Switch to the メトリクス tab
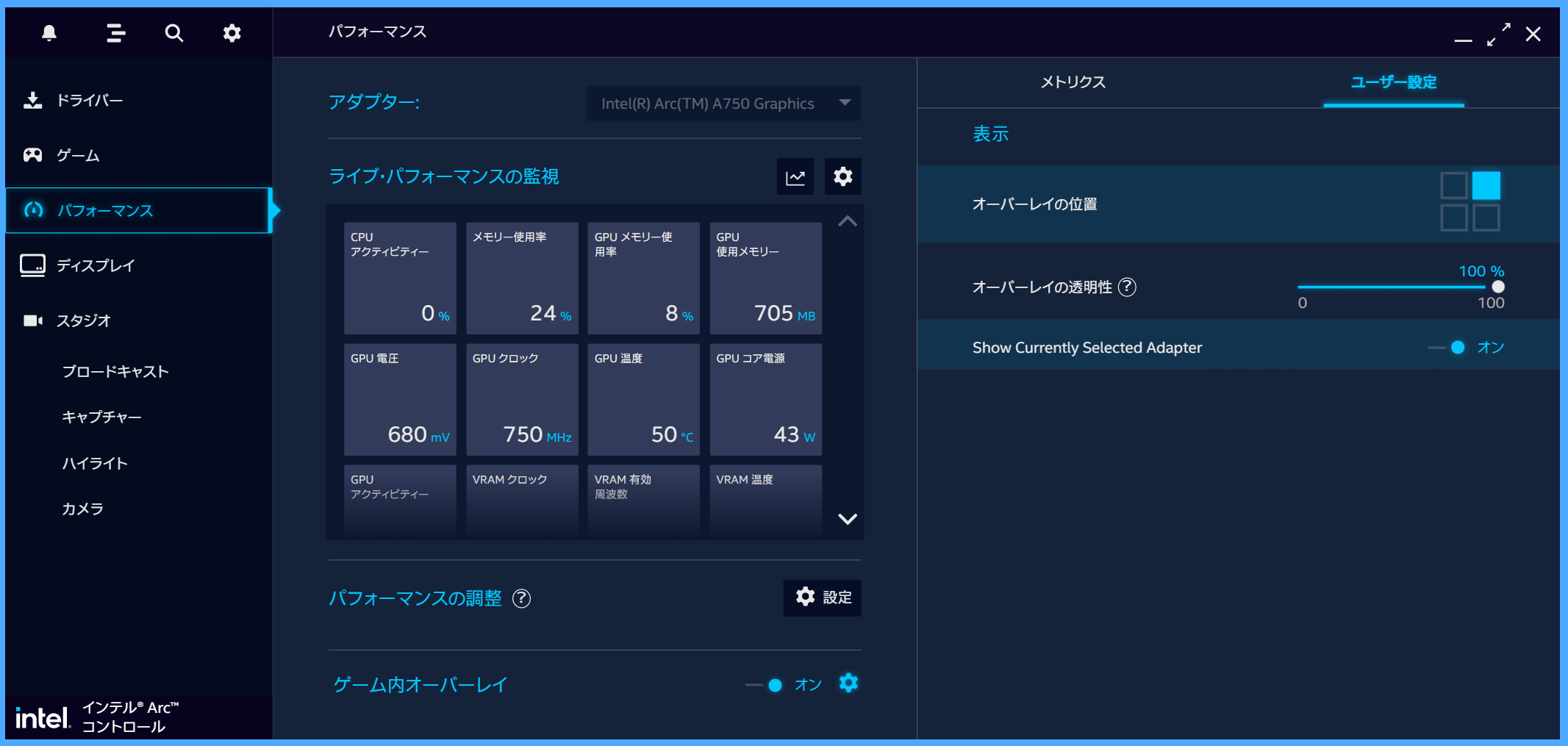Screen dimensions: 1568x746 (1073, 82)
